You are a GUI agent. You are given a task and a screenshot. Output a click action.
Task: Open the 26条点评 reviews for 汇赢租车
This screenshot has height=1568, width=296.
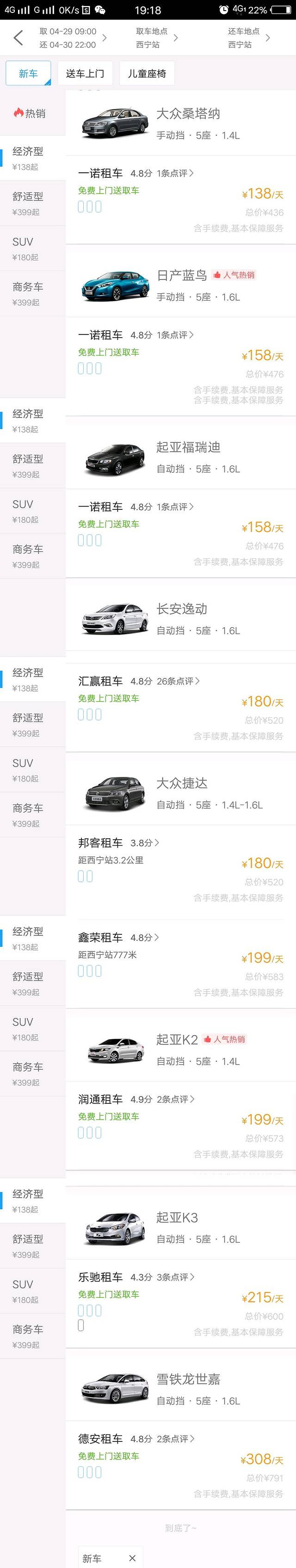click(178, 681)
